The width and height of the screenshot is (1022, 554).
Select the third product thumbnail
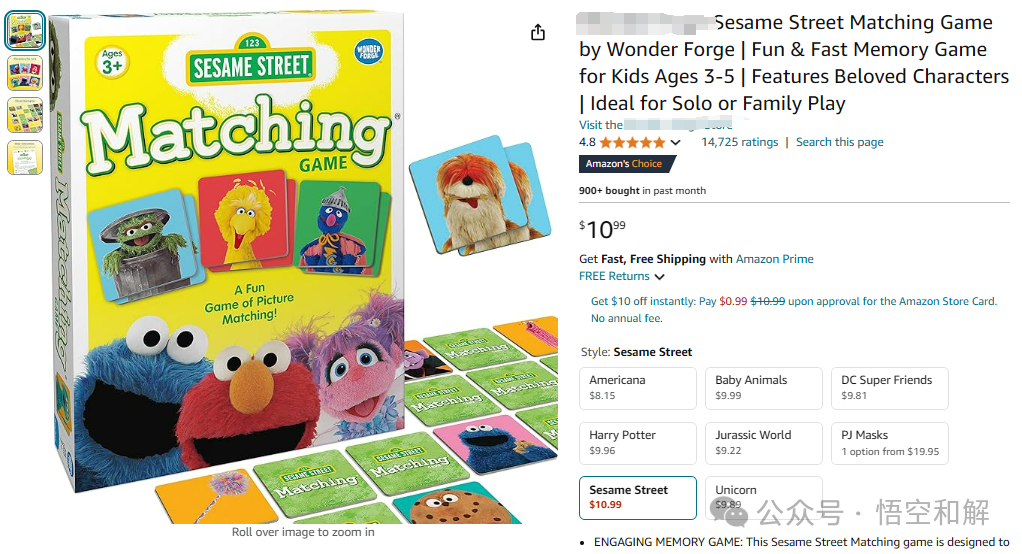point(25,115)
